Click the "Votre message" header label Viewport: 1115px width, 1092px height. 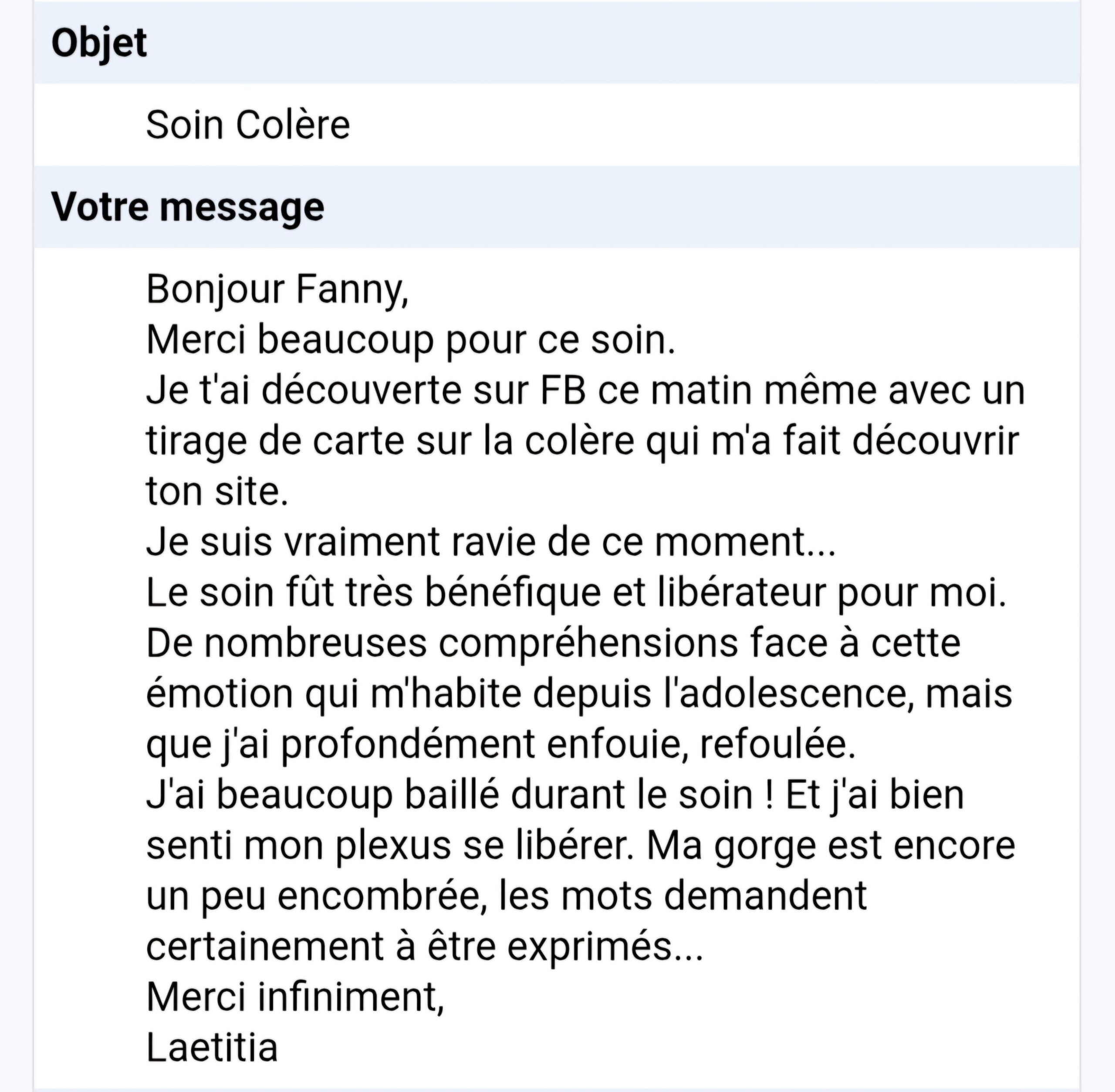[188, 207]
